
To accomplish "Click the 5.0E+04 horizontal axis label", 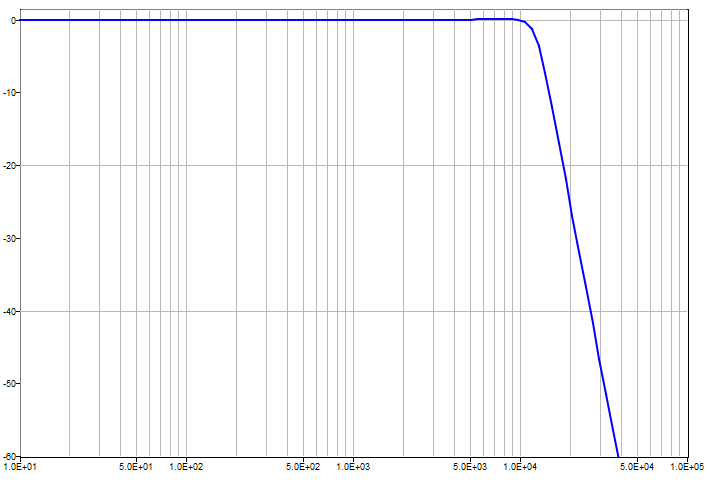I will coord(635,467).
